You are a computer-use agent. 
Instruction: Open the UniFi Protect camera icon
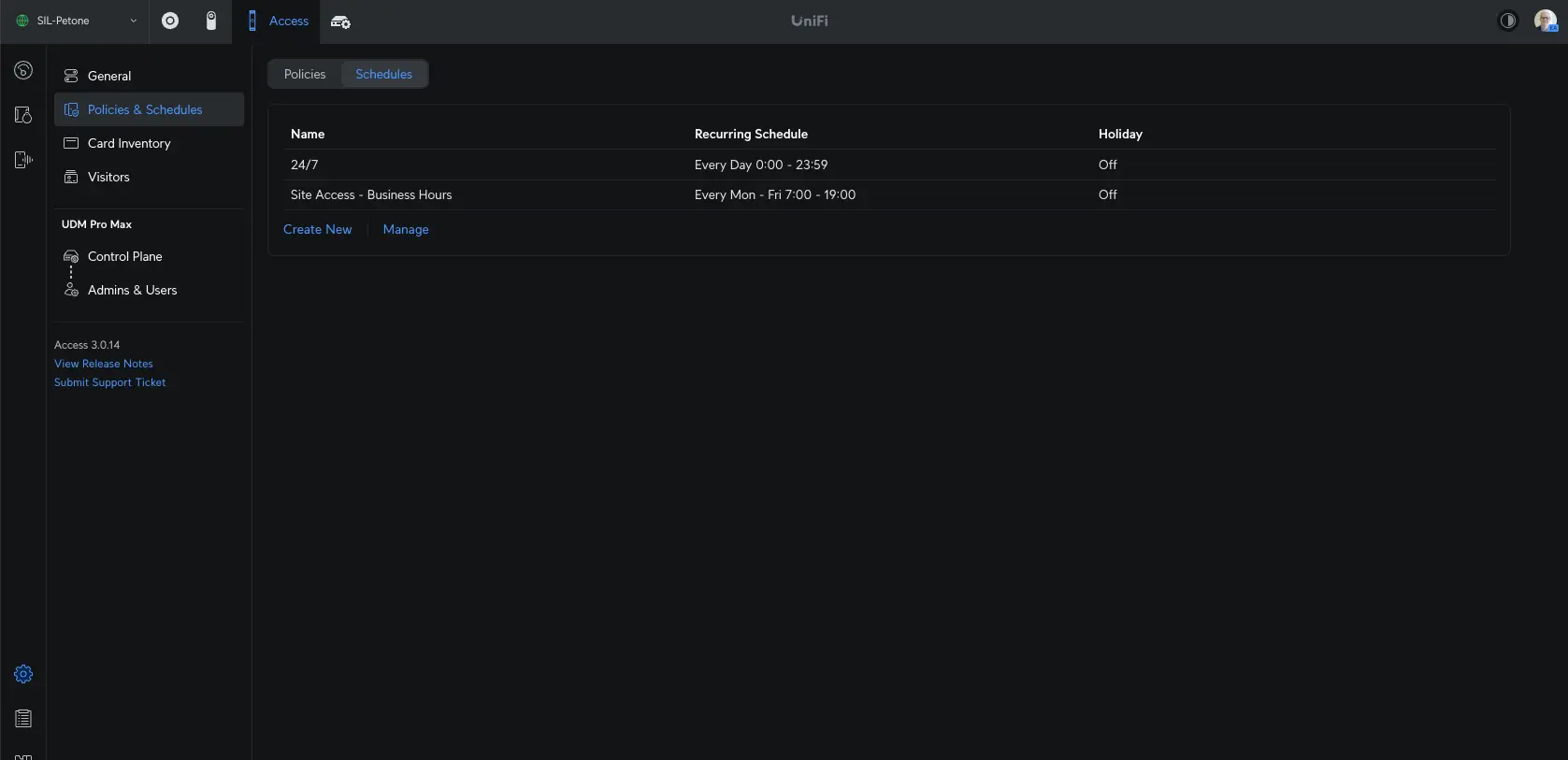coord(211,21)
